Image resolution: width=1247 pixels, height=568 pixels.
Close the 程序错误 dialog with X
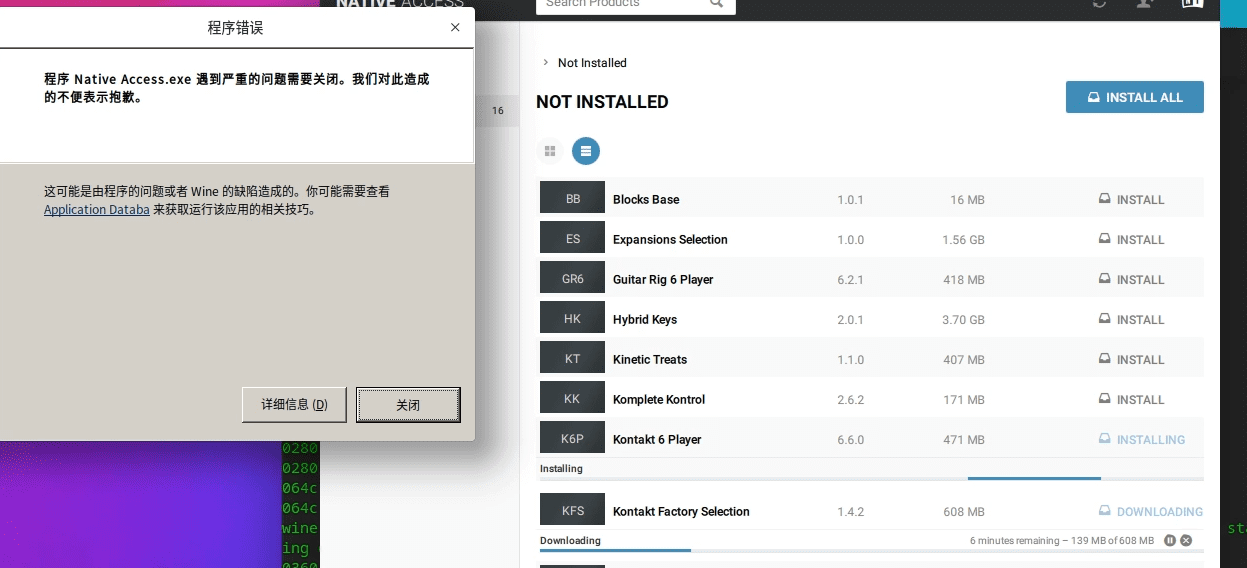tap(455, 28)
